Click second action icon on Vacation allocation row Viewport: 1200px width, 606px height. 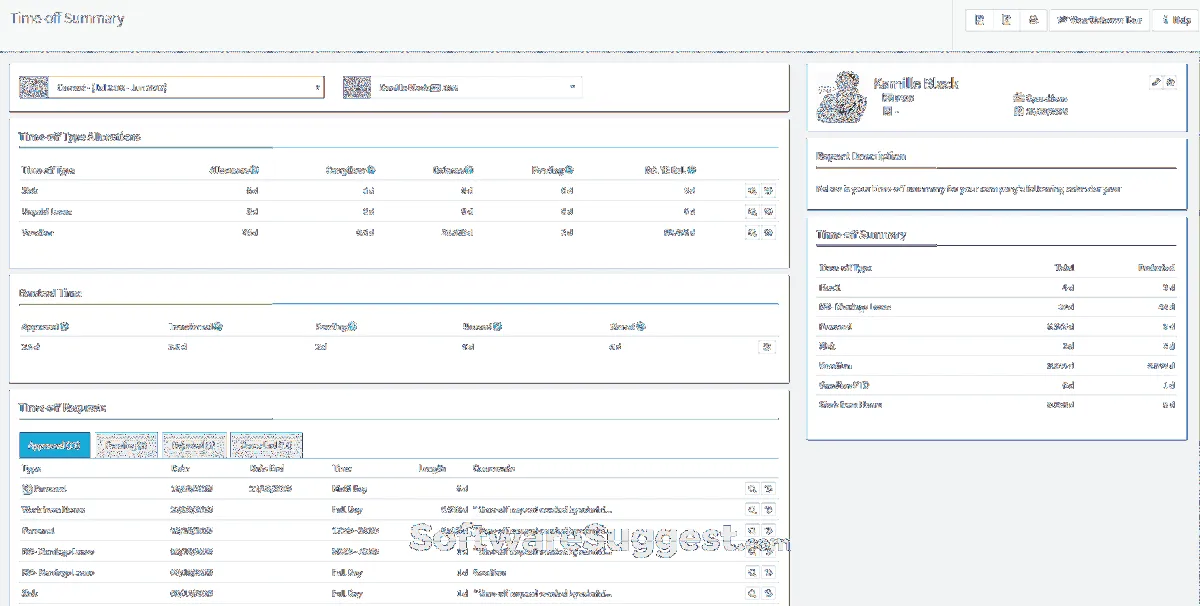coord(768,232)
